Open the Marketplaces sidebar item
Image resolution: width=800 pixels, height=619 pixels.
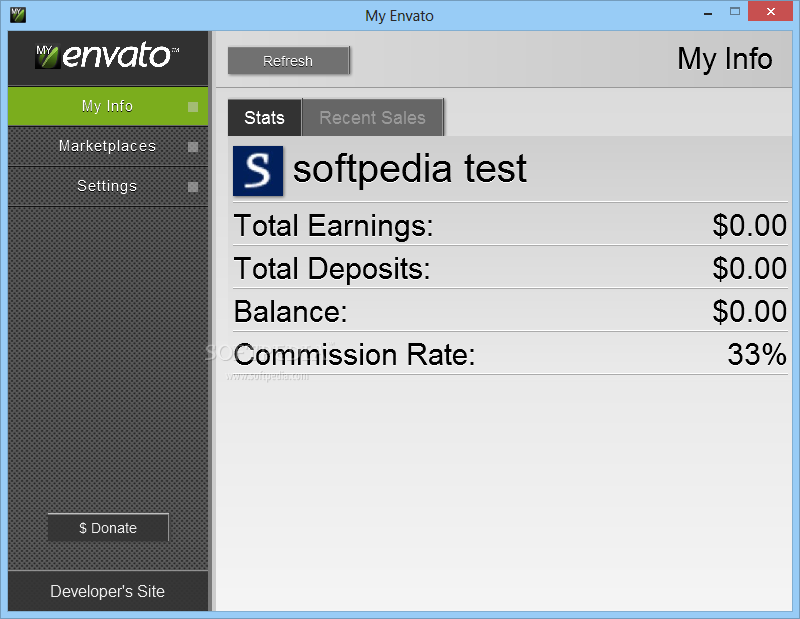(108, 146)
